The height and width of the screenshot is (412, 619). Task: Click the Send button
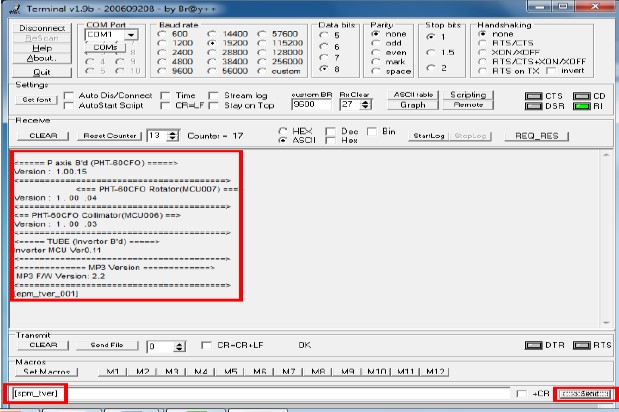tap(585, 393)
